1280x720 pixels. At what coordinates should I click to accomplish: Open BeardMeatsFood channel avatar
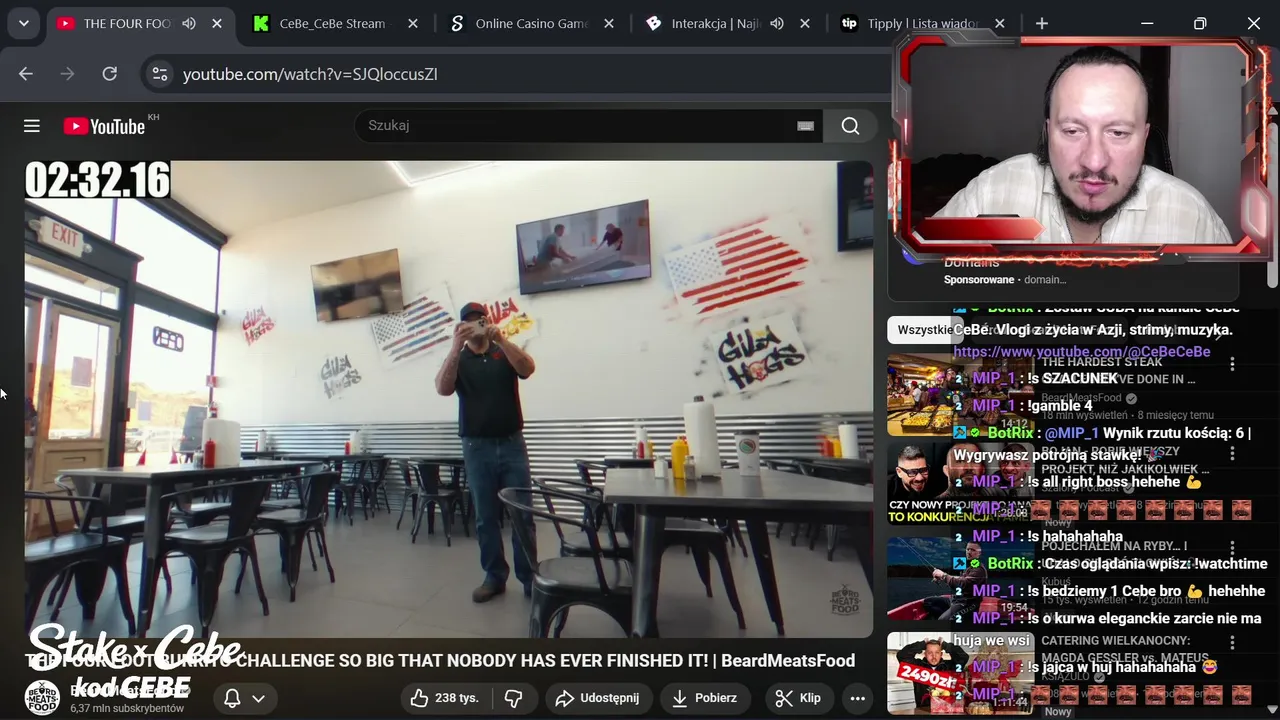42,697
